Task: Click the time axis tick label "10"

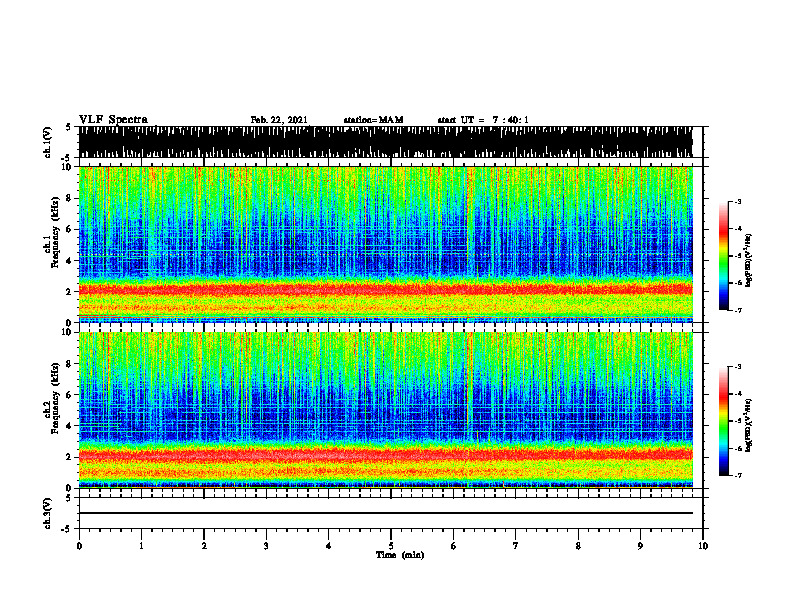Action: [x=703, y=546]
